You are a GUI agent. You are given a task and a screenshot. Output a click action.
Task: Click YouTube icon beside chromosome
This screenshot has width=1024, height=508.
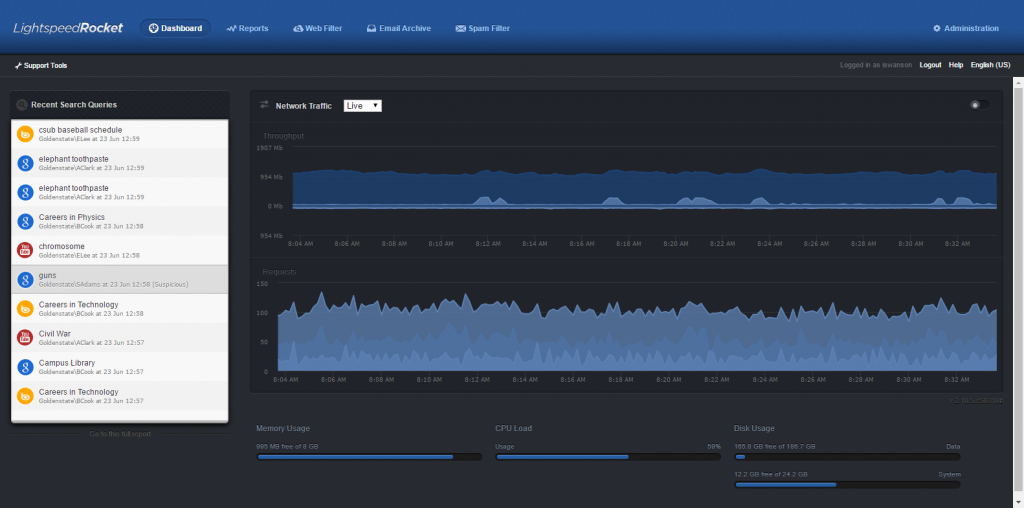pyautogui.click(x=25, y=250)
